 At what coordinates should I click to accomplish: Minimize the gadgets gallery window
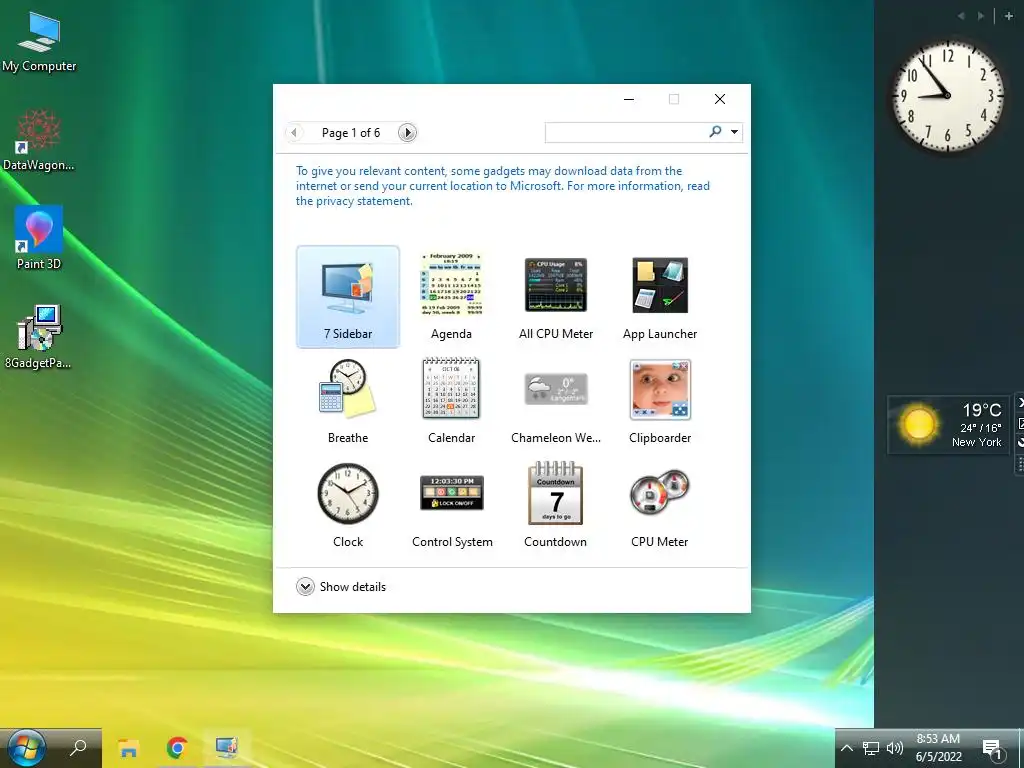point(629,99)
